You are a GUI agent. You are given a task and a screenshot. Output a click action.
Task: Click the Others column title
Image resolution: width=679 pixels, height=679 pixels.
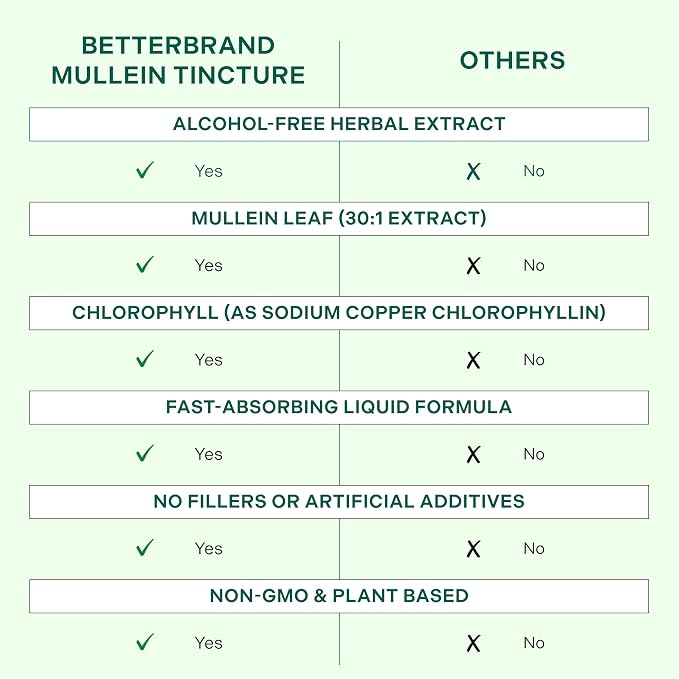[x=513, y=60]
